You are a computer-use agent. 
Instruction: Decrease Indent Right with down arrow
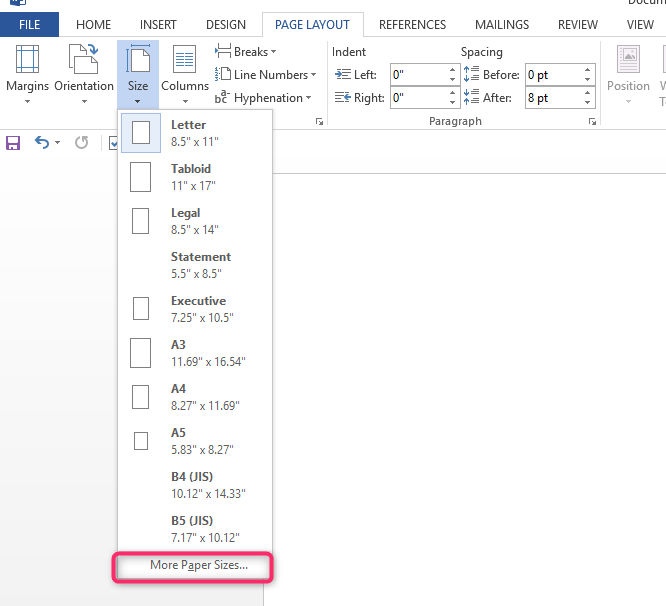click(452, 102)
